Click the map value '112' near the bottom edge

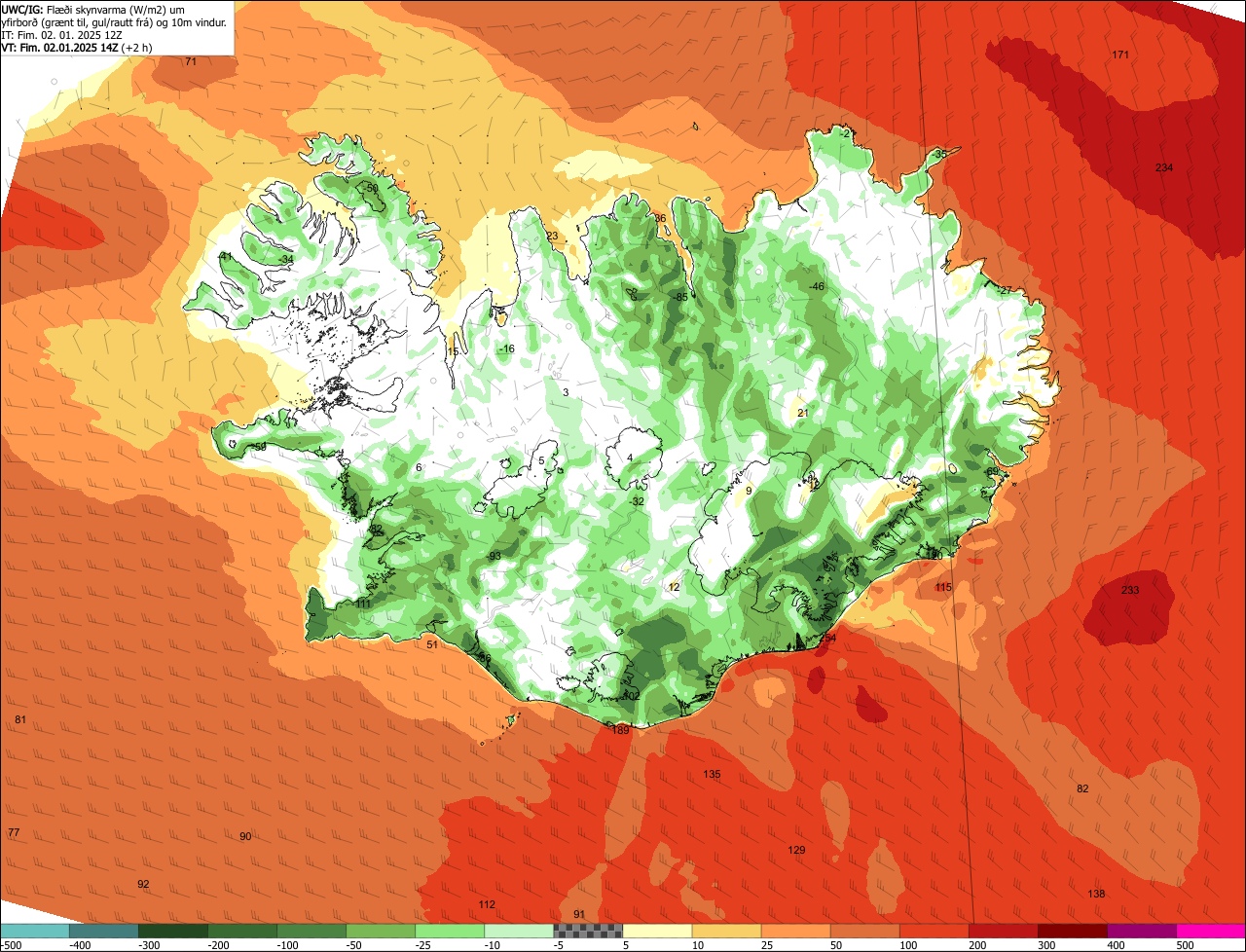point(487,904)
